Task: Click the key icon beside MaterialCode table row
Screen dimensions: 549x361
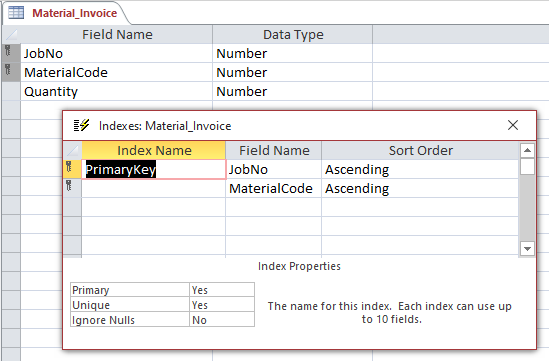Action: [x=8, y=70]
